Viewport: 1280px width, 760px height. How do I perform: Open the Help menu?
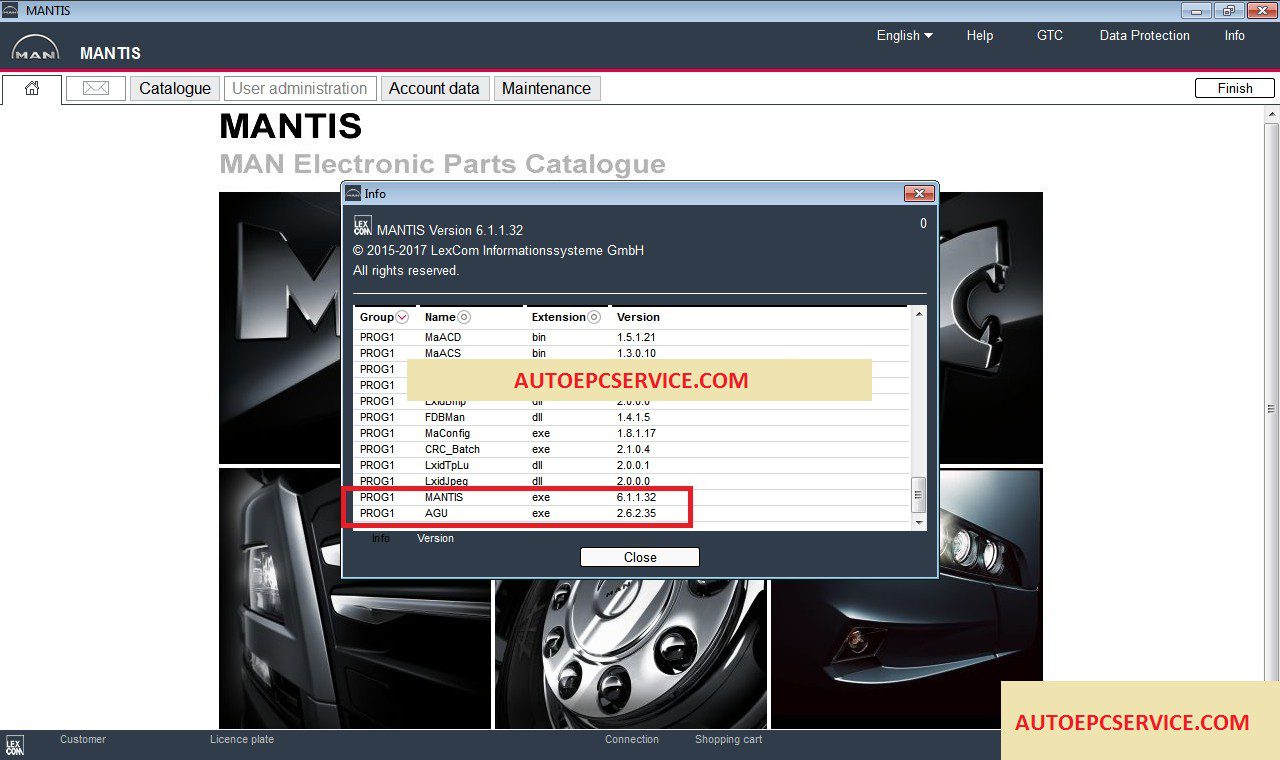[980, 35]
